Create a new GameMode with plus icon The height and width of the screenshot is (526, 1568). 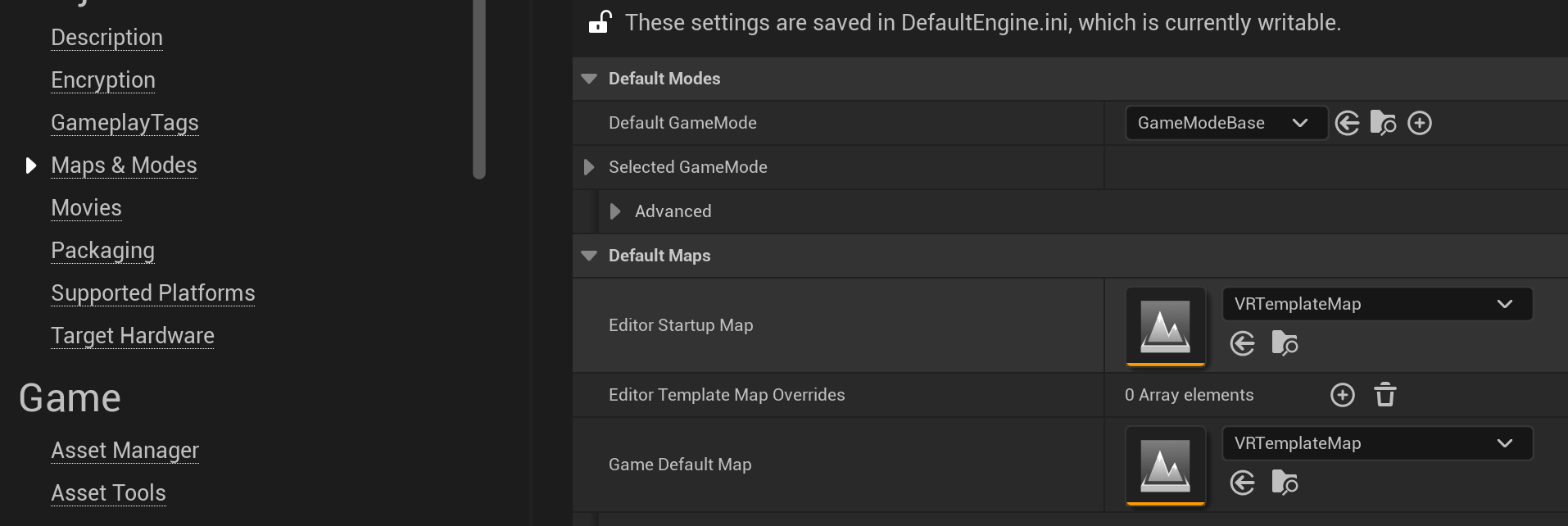[x=1420, y=123]
